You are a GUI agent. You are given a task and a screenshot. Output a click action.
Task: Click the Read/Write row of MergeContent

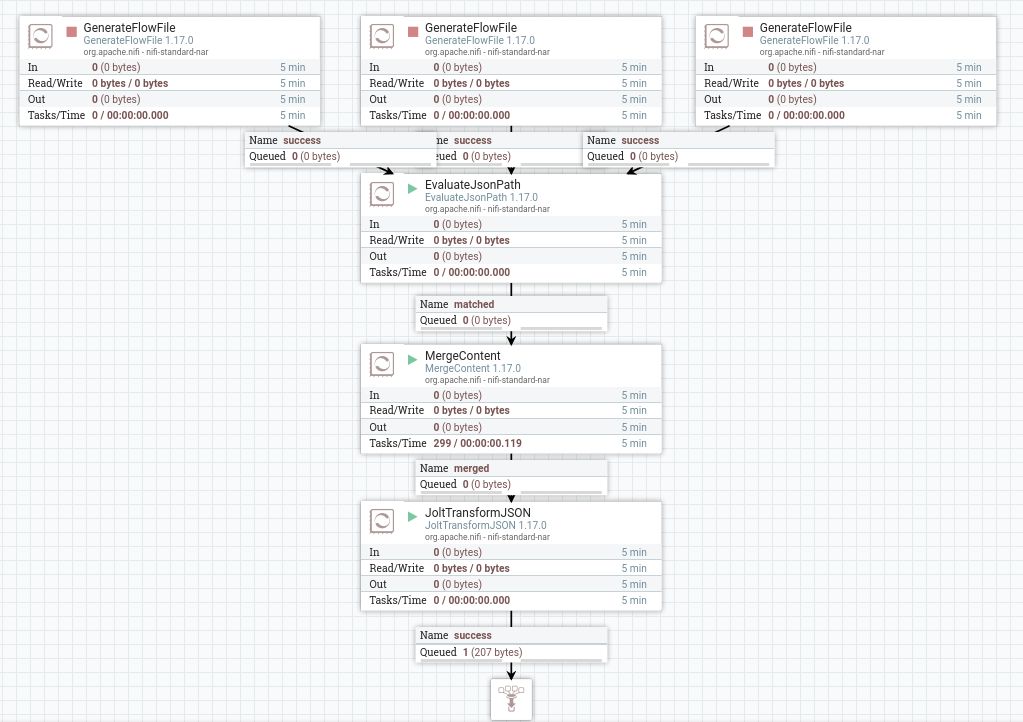point(511,410)
